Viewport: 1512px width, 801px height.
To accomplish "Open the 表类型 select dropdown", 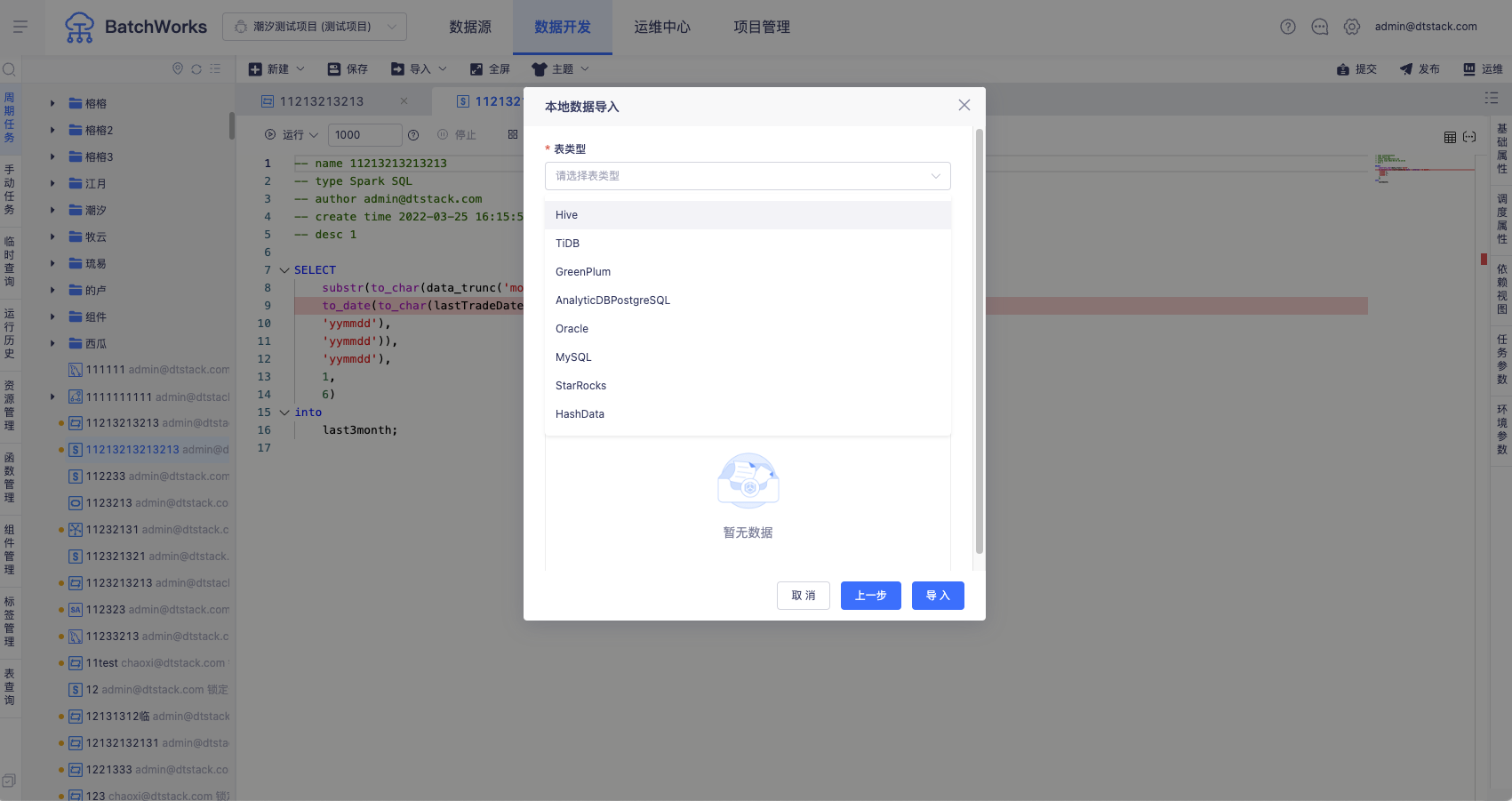I will click(x=748, y=176).
